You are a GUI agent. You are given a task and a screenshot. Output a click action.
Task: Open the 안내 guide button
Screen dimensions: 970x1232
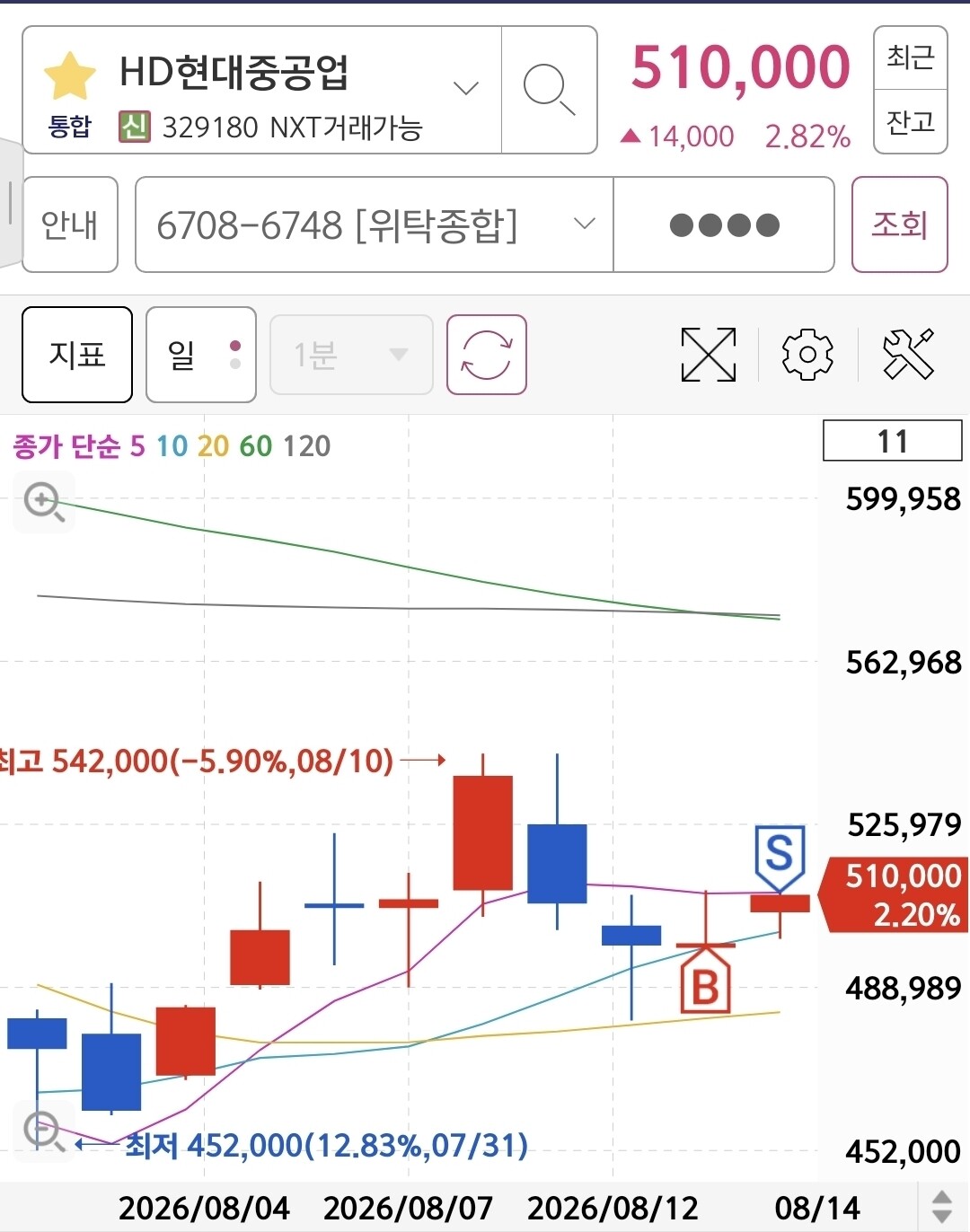(70, 224)
